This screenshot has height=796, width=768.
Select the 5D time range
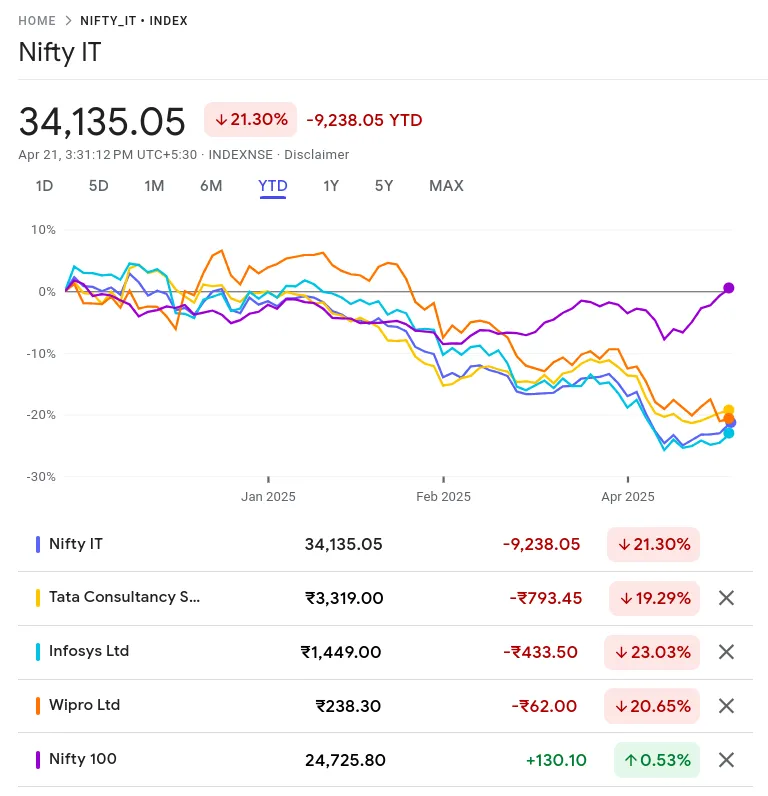(98, 186)
